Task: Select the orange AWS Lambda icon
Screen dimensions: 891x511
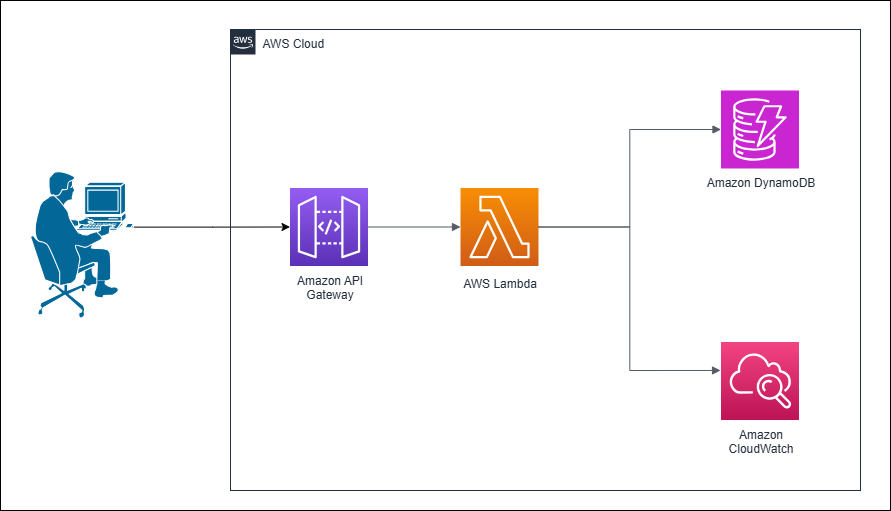Action: 499,227
